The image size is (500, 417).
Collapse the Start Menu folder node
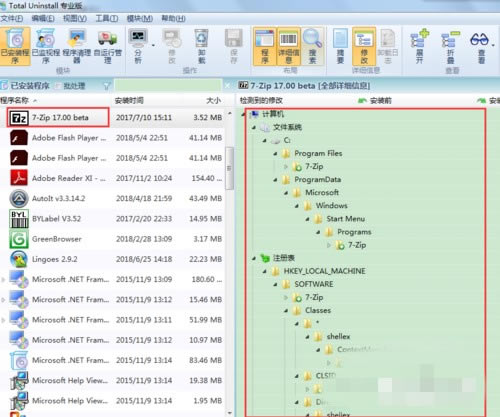click(307, 219)
